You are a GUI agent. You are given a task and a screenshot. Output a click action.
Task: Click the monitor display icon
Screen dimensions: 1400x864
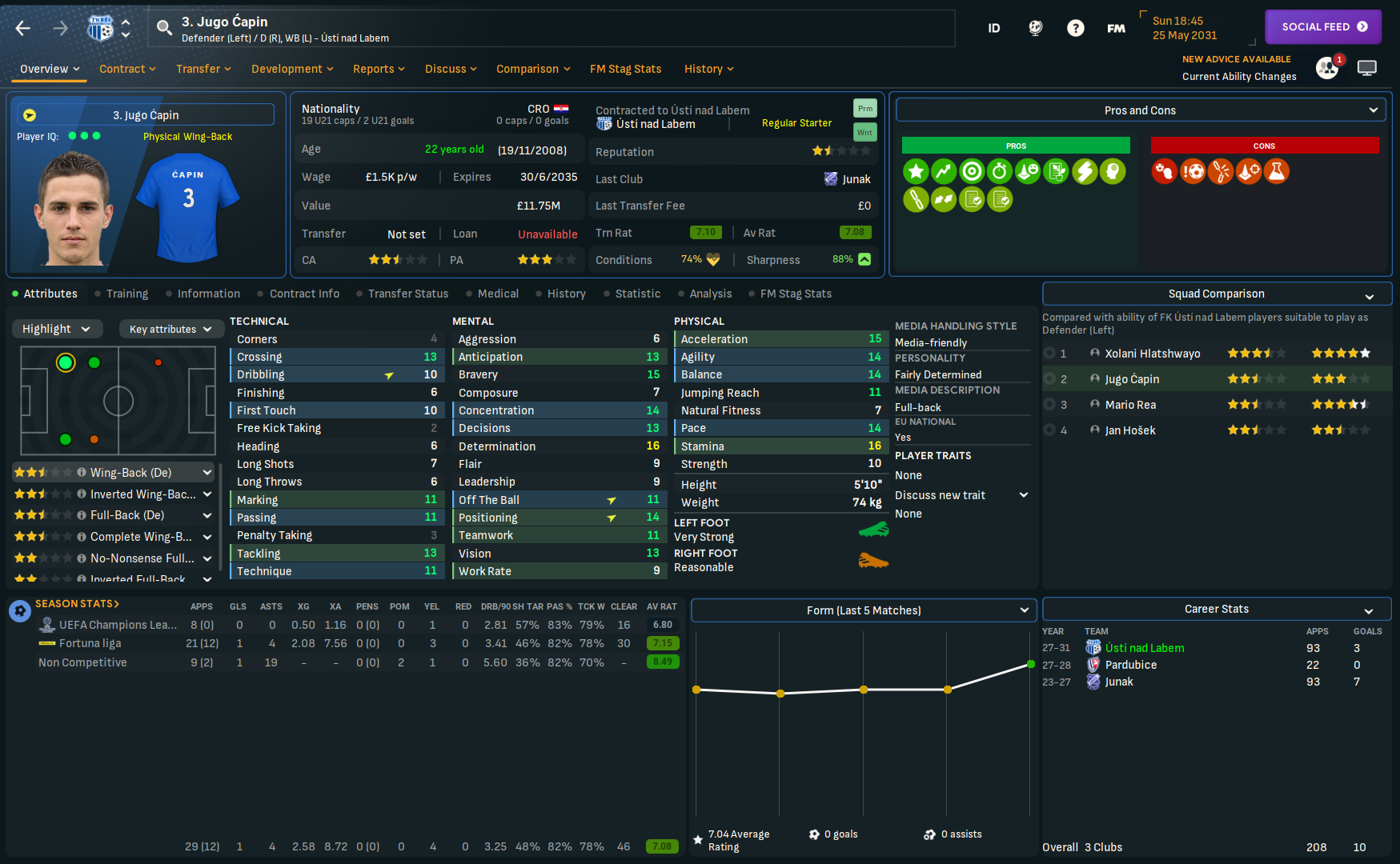(1367, 68)
